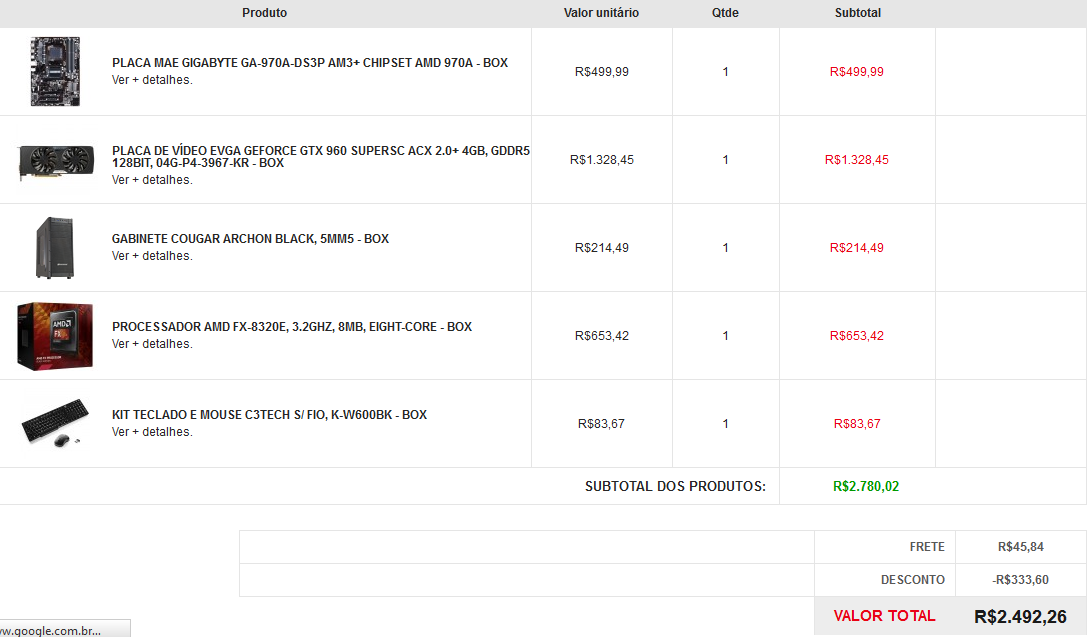Image resolution: width=1087 pixels, height=637 pixels.
Task: Click the Valor unitário column header
Action: (x=601, y=12)
